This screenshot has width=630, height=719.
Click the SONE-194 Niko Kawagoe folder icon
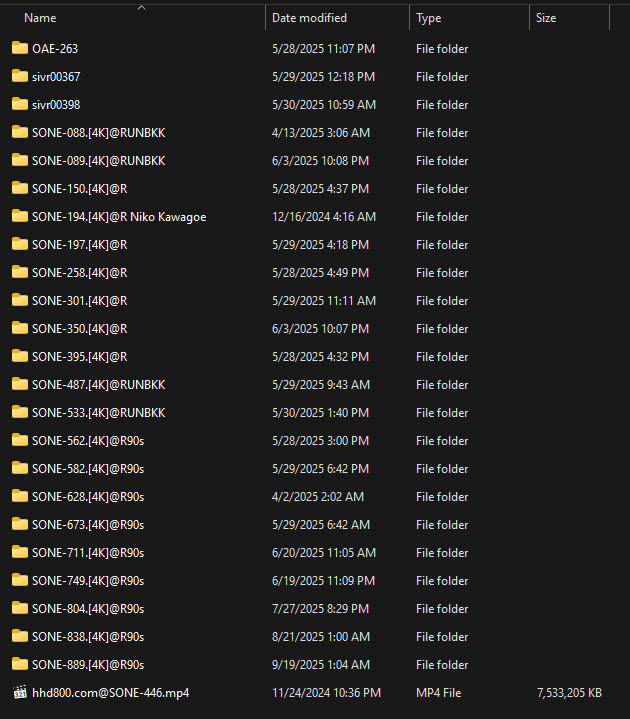(x=20, y=216)
